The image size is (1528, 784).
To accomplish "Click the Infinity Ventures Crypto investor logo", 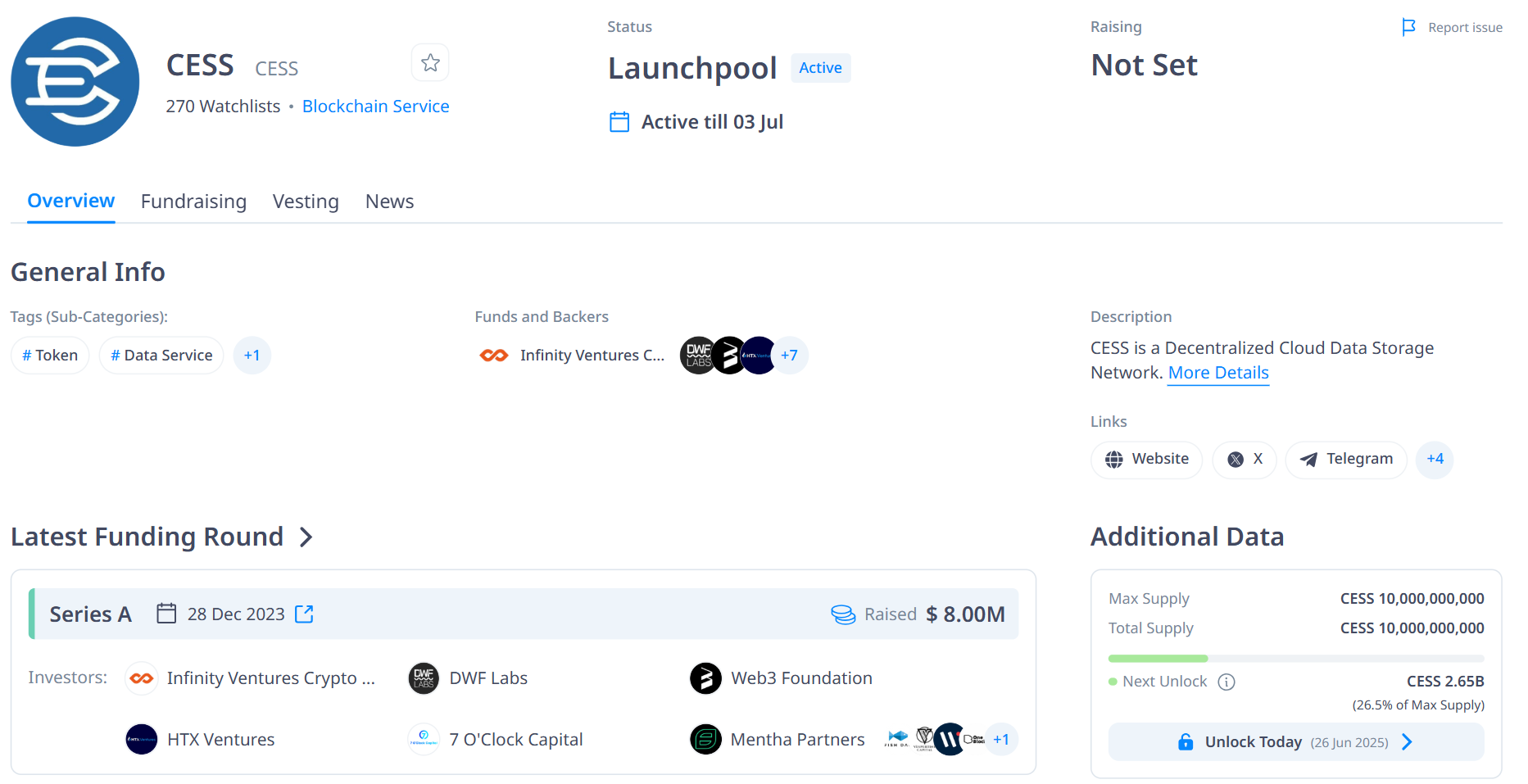I will coord(142,678).
